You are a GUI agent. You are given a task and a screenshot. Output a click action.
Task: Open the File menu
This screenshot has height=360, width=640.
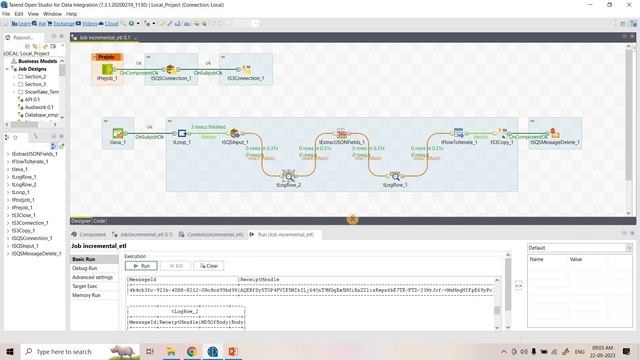pos(6,14)
